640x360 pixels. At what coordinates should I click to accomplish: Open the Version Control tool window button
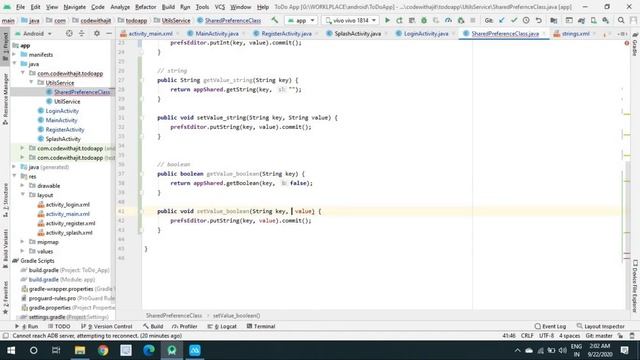coord(107,326)
